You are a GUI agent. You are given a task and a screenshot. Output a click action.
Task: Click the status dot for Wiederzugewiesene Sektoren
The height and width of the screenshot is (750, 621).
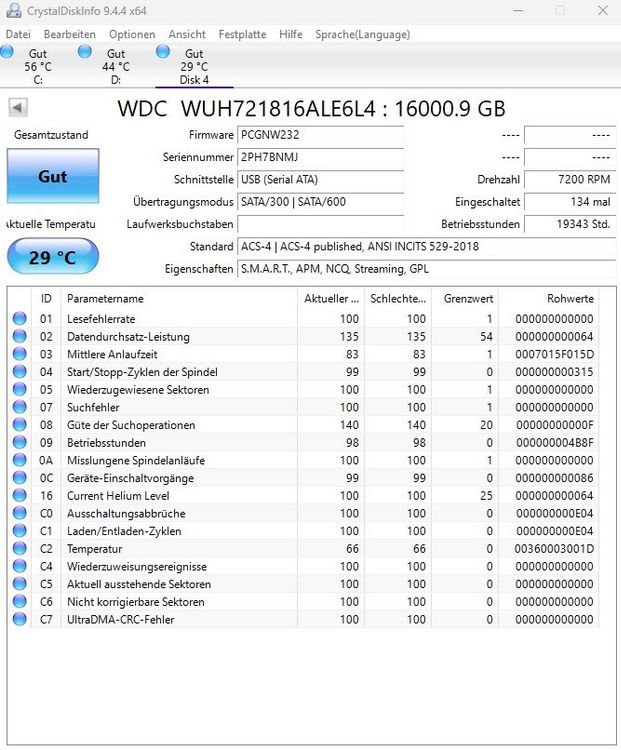tap(20, 389)
